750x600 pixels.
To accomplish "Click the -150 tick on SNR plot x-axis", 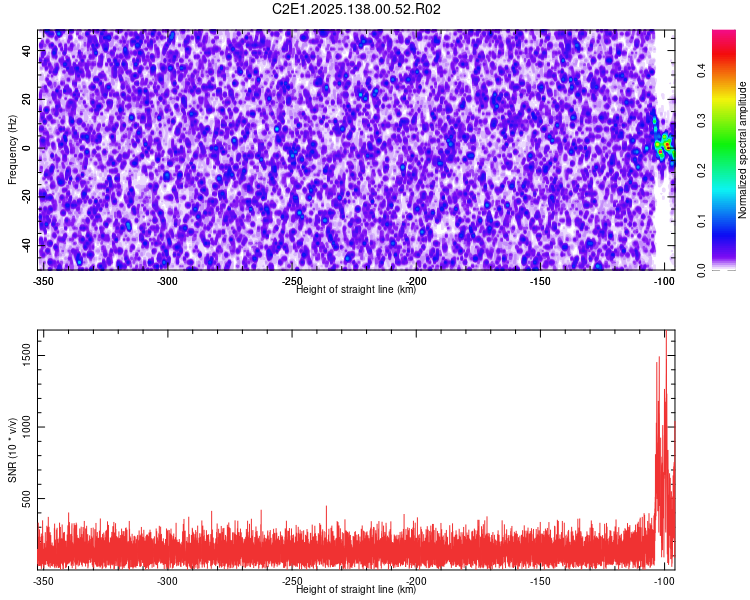I will tap(540, 581).
